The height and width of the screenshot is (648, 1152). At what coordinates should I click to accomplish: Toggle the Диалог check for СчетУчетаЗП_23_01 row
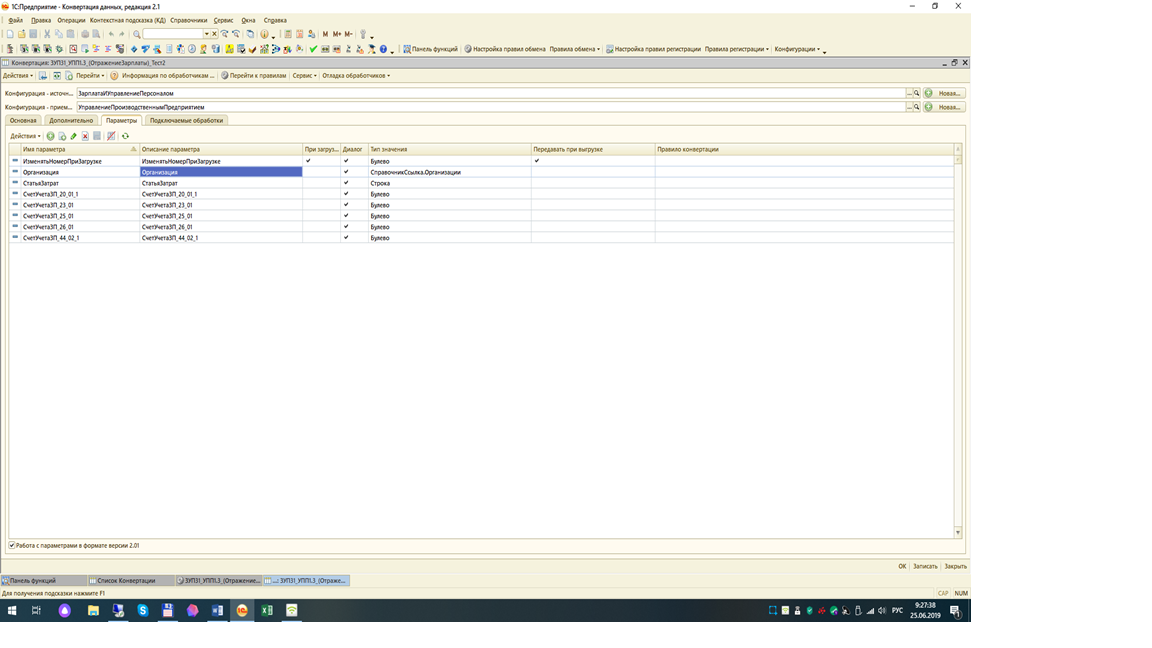coord(346,205)
